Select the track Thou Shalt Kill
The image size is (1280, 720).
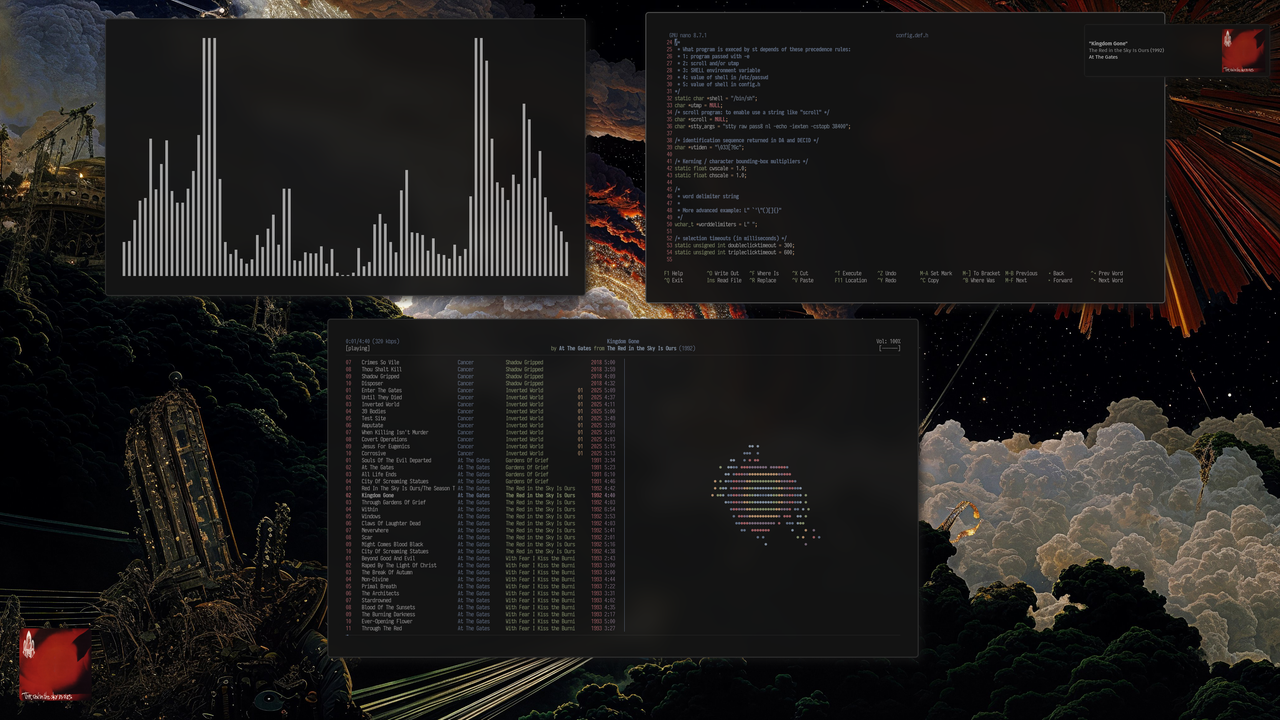pos(480,369)
